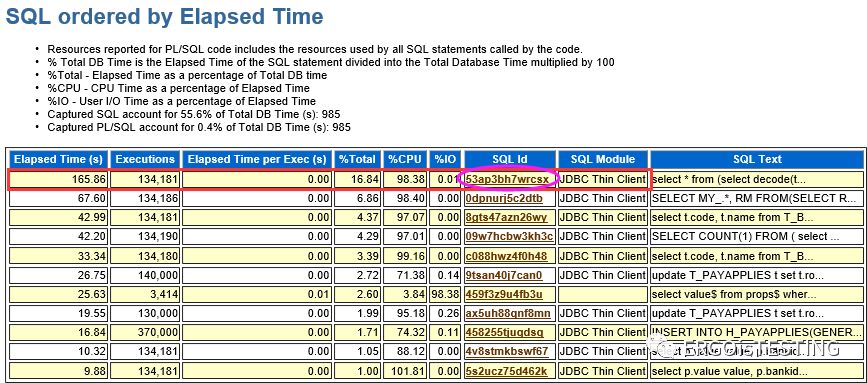Select the 165.86 elapsed time cell

58,180
